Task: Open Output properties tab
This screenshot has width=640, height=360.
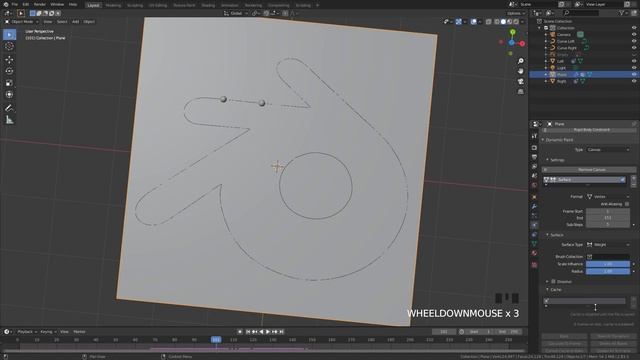Action: point(534,157)
